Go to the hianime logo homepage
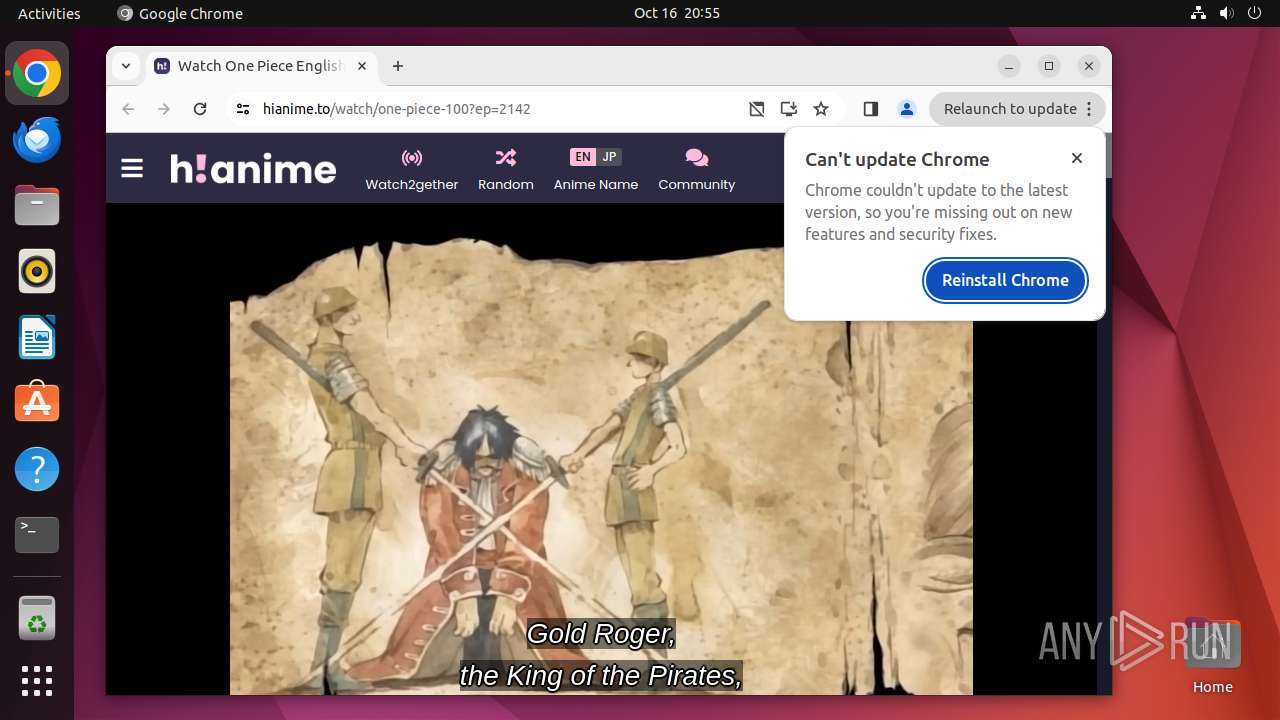 coord(253,168)
